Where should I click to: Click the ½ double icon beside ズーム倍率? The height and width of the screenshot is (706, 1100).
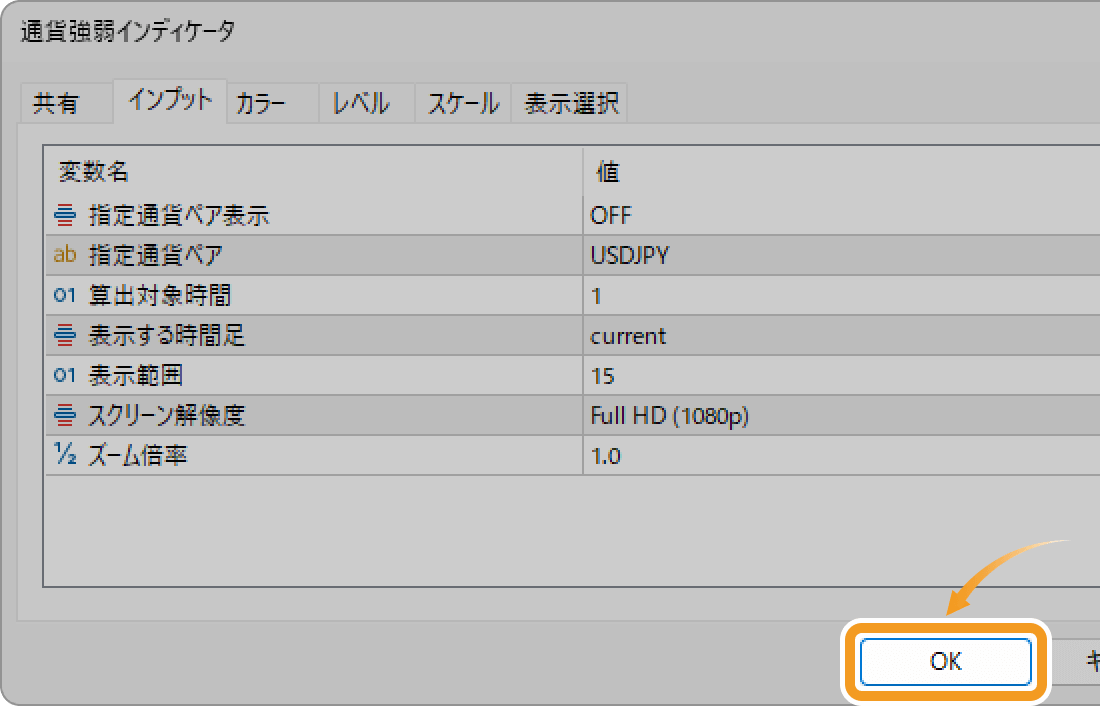pyautogui.click(x=65, y=455)
